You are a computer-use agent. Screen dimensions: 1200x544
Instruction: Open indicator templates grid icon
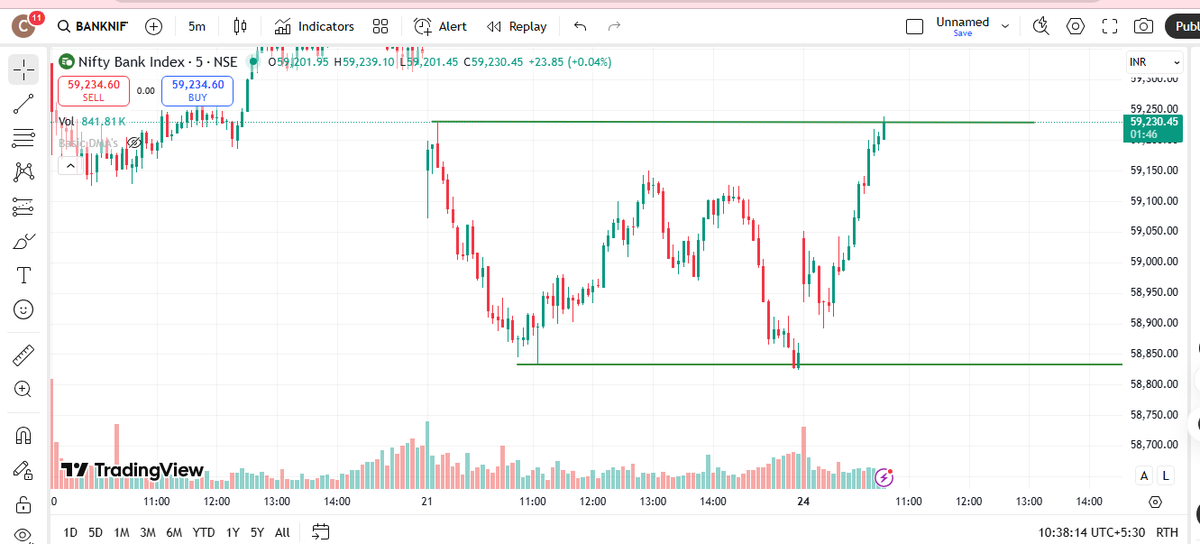(x=380, y=27)
